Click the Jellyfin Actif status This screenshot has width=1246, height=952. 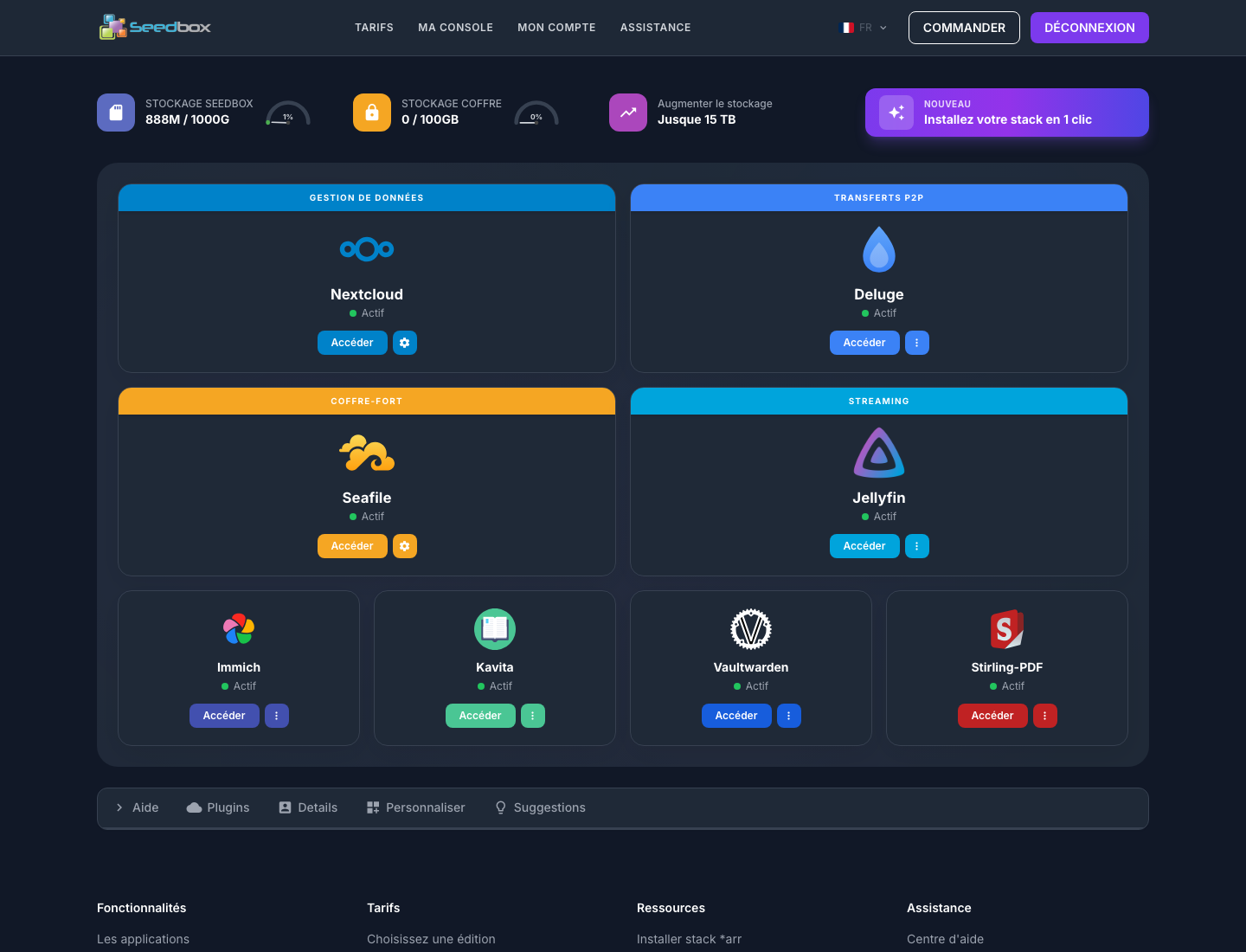click(879, 517)
